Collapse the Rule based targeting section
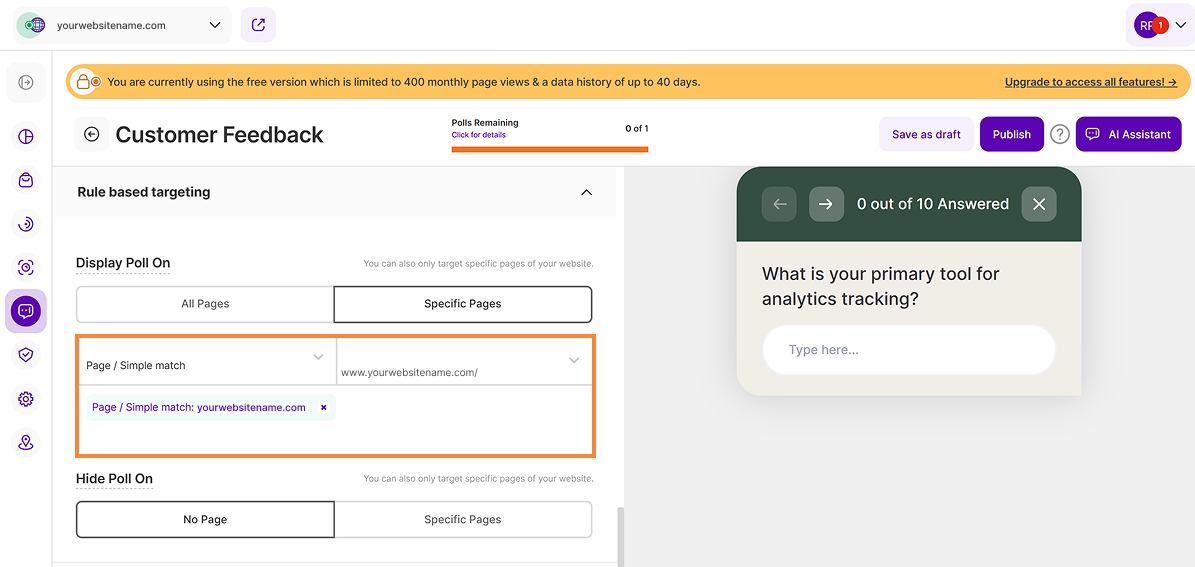 586,193
